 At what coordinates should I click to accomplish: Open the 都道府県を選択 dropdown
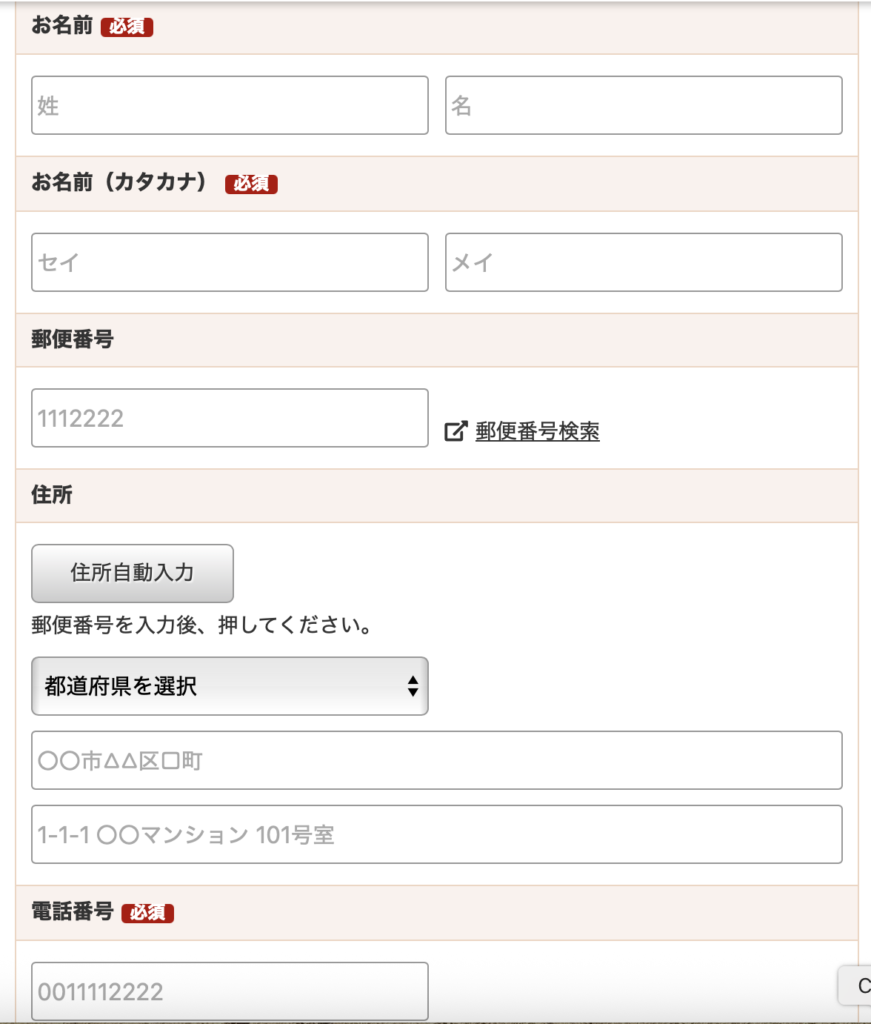[x=230, y=686]
